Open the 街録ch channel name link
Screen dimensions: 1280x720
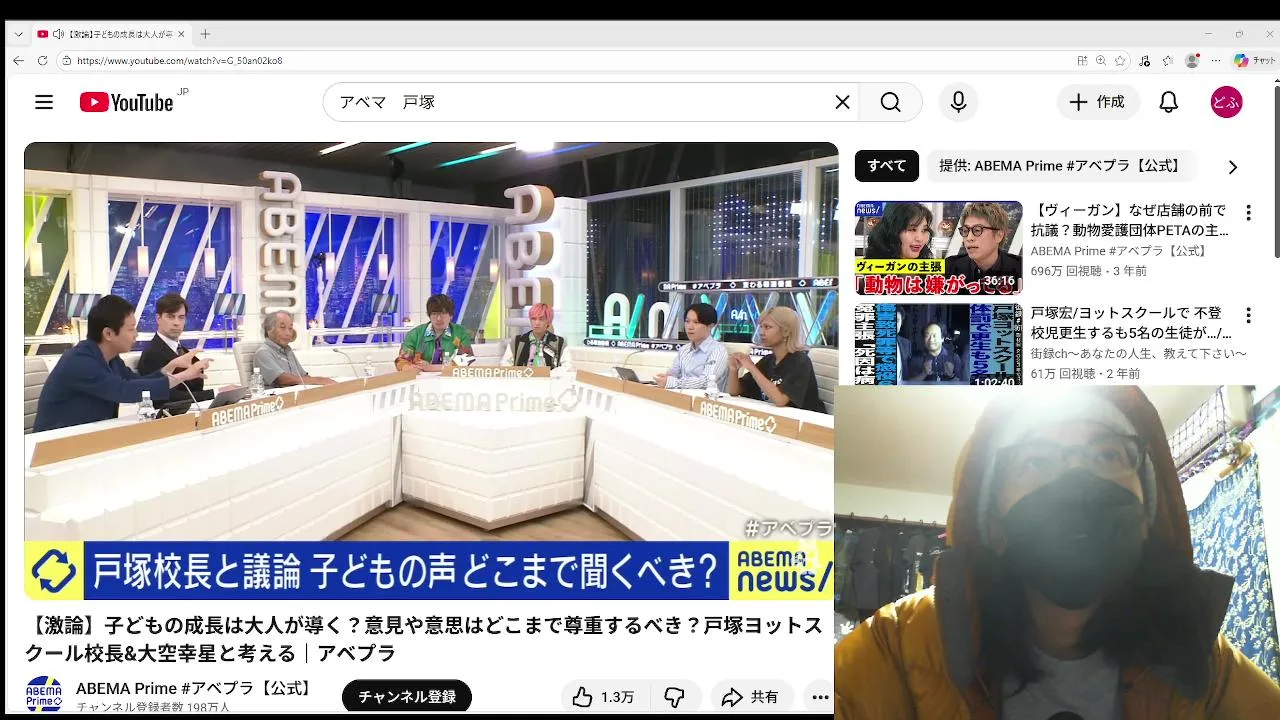1139,354
